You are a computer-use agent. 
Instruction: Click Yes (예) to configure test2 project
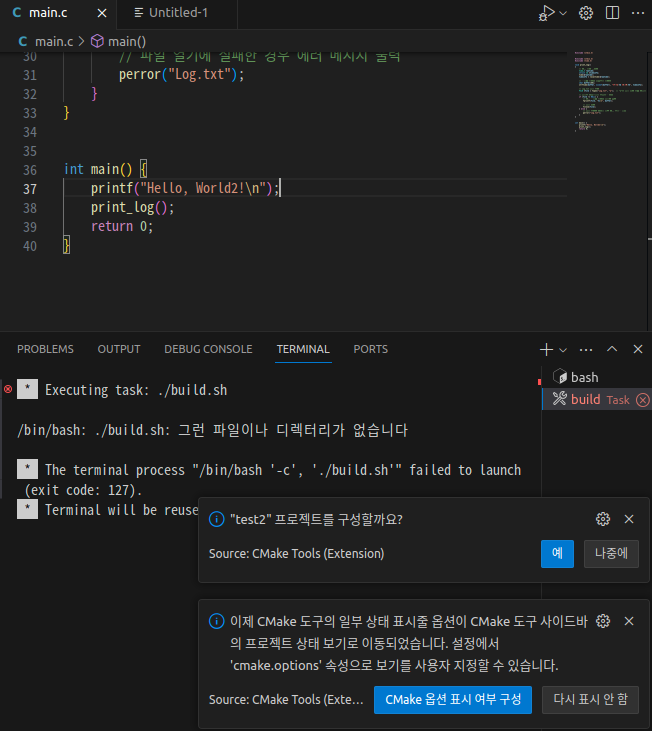click(557, 553)
